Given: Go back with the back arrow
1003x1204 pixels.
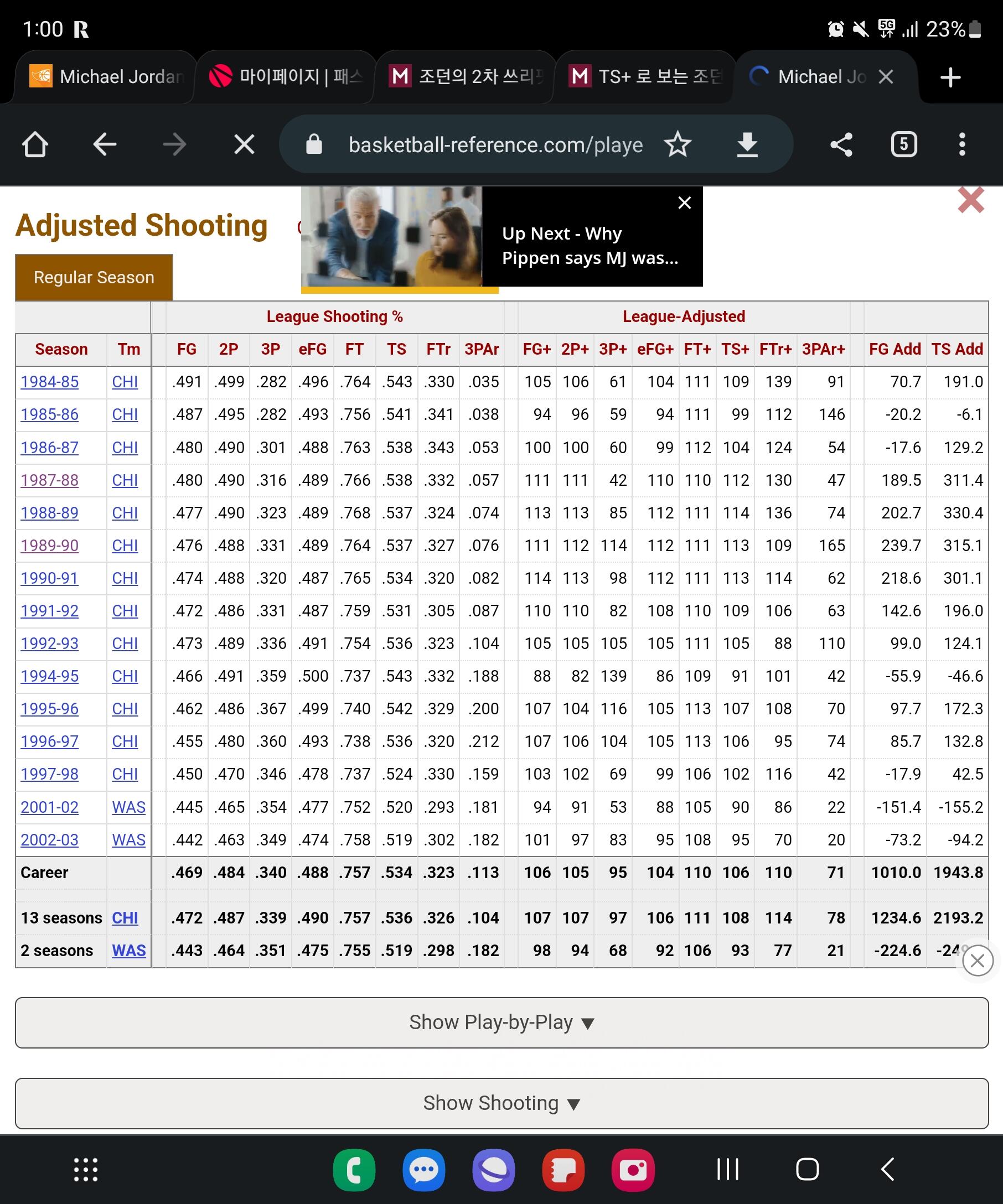Looking at the screenshot, I should click(x=105, y=144).
